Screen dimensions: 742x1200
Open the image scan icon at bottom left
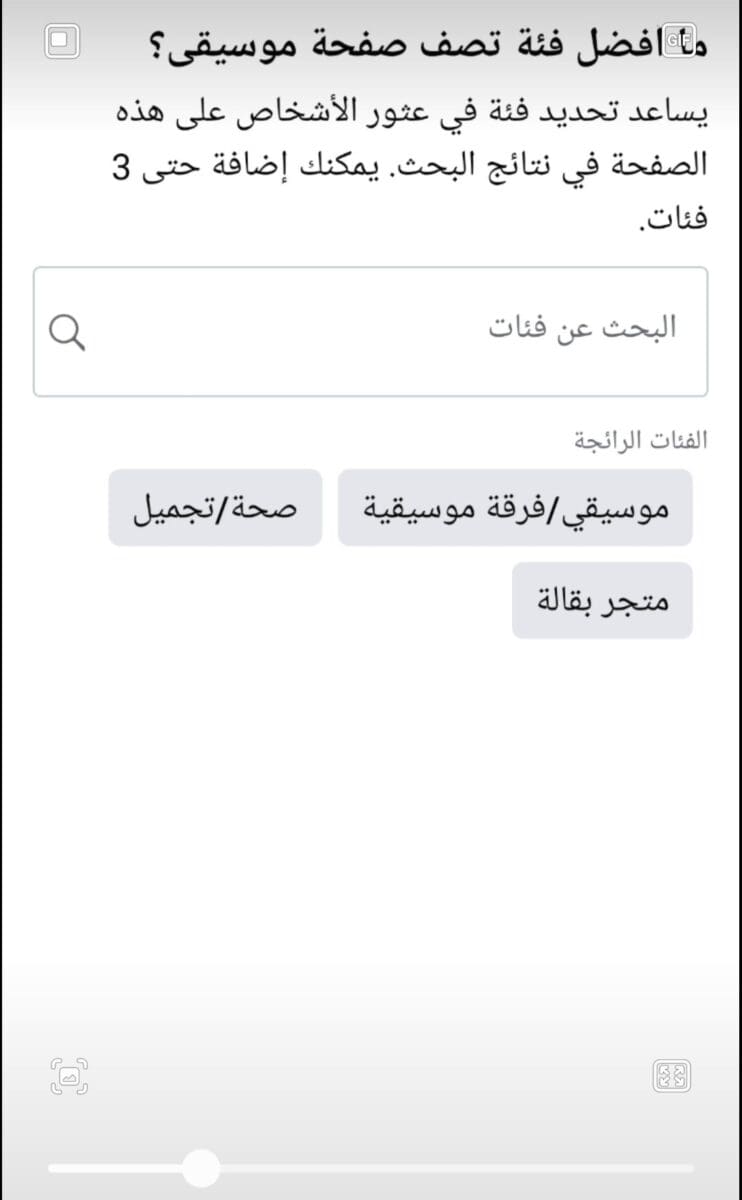tap(69, 1076)
